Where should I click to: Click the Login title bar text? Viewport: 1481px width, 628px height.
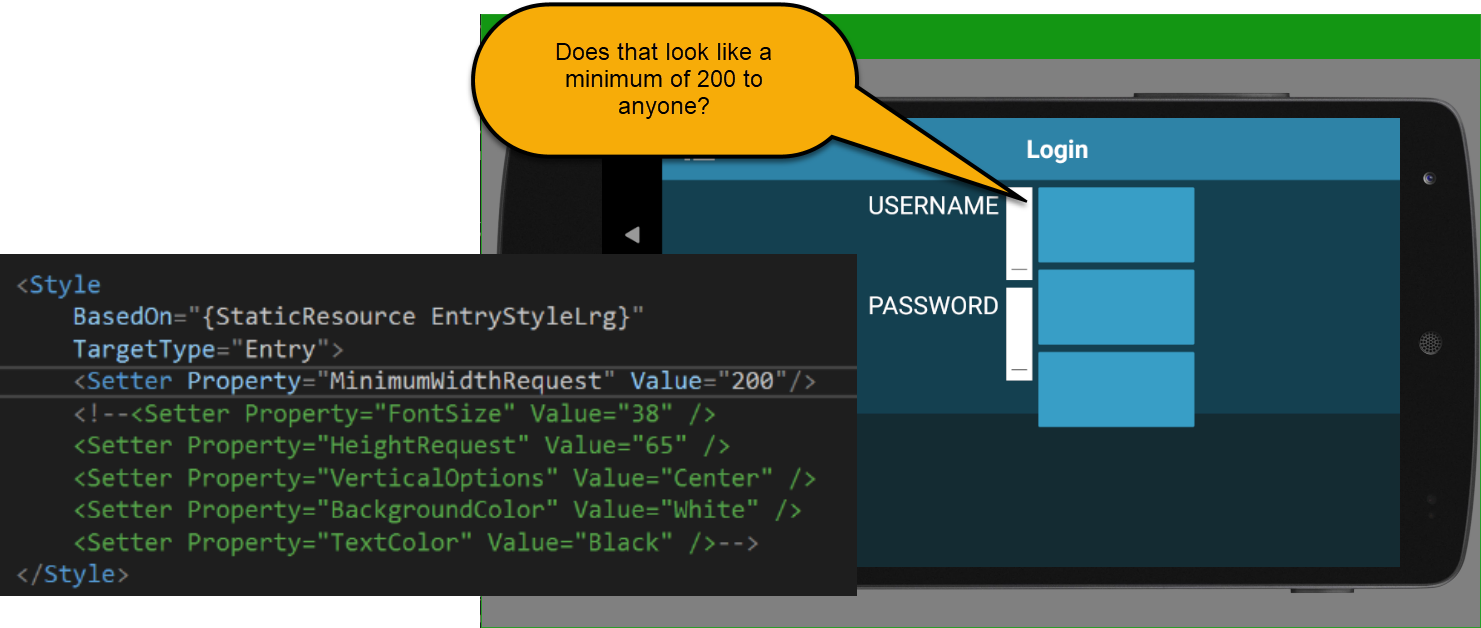1058,149
